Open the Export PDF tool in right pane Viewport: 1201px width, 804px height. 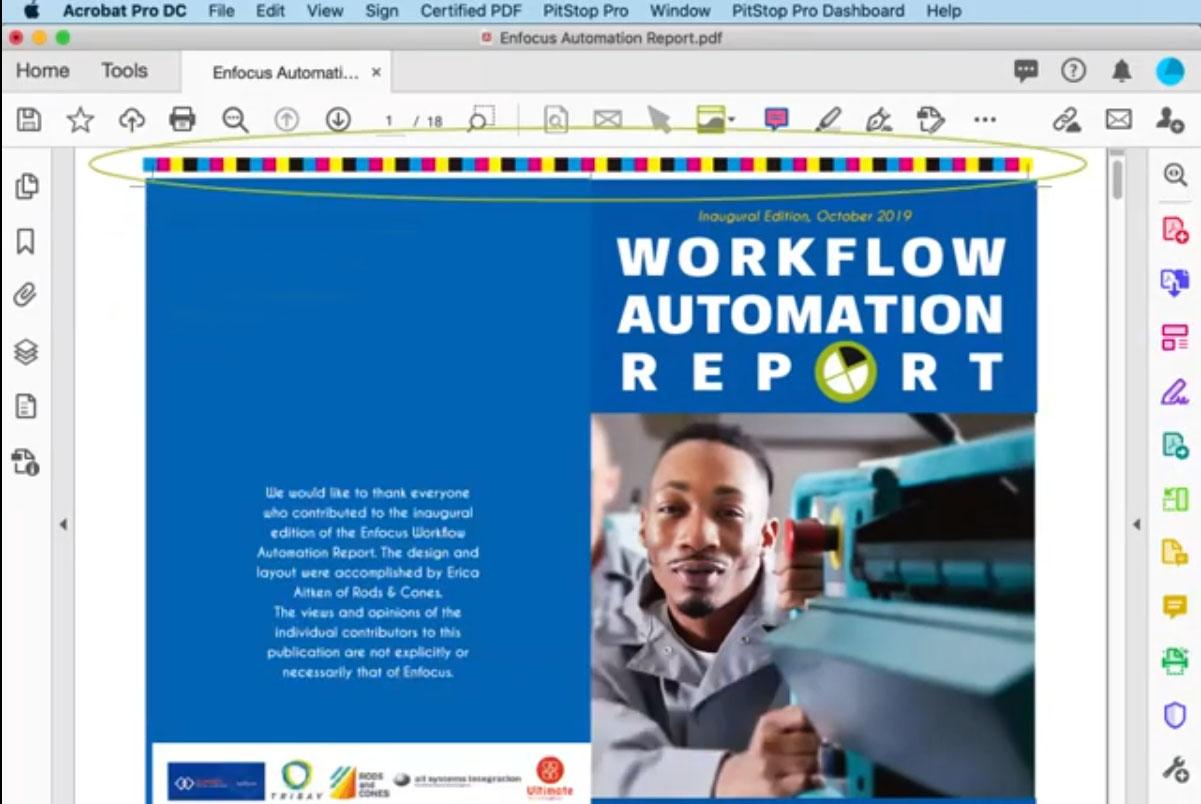pyautogui.click(x=1174, y=283)
